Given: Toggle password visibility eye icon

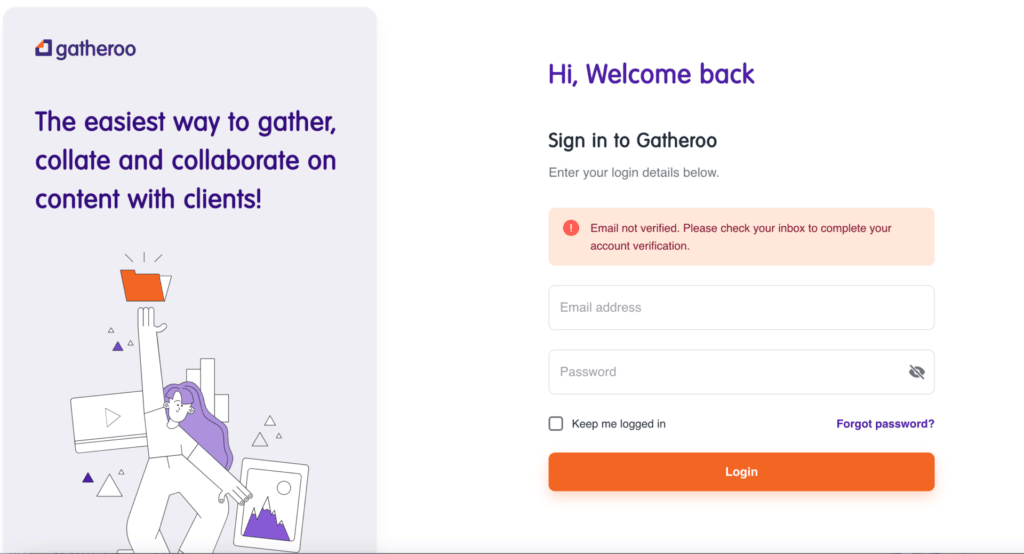Looking at the screenshot, I should pyautogui.click(x=916, y=372).
